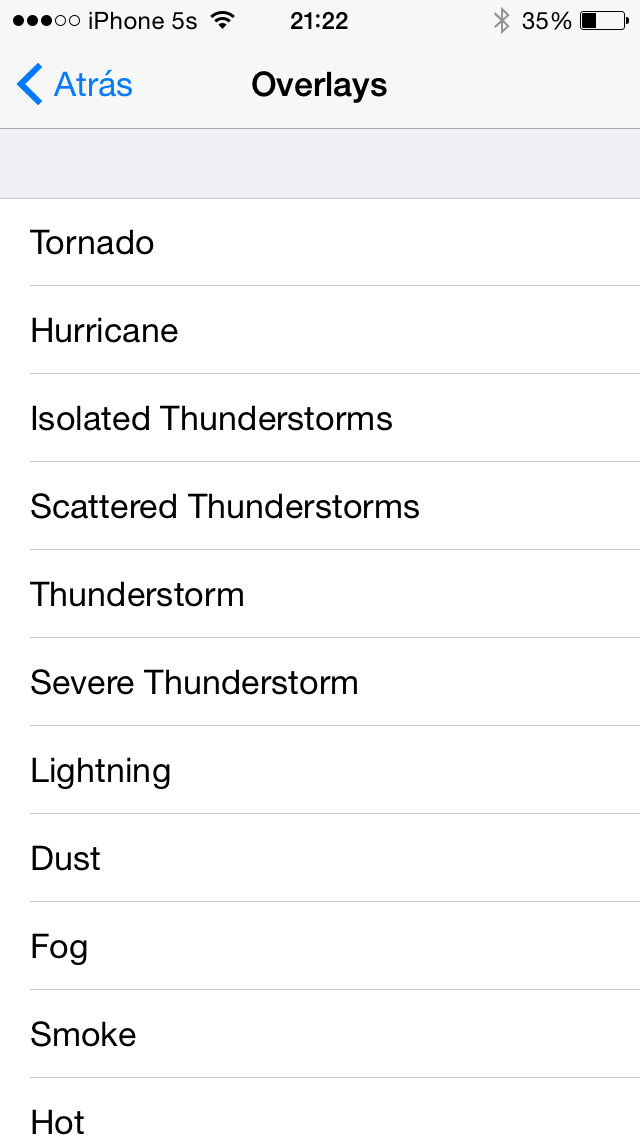Tap the blue back chevron icon

pyautogui.click(x=30, y=85)
